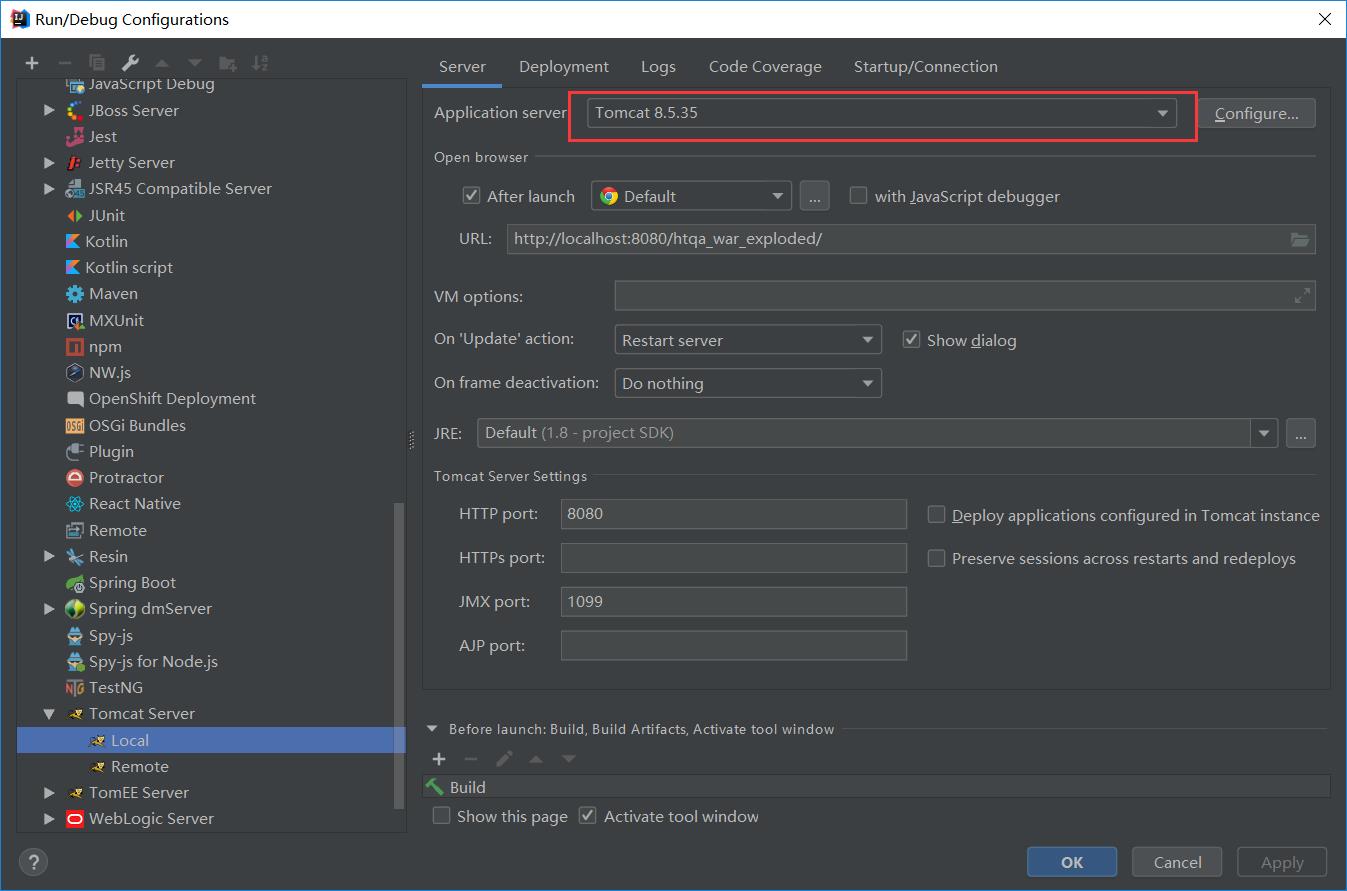Click the Add New Configuration plus icon

click(32, 63)
